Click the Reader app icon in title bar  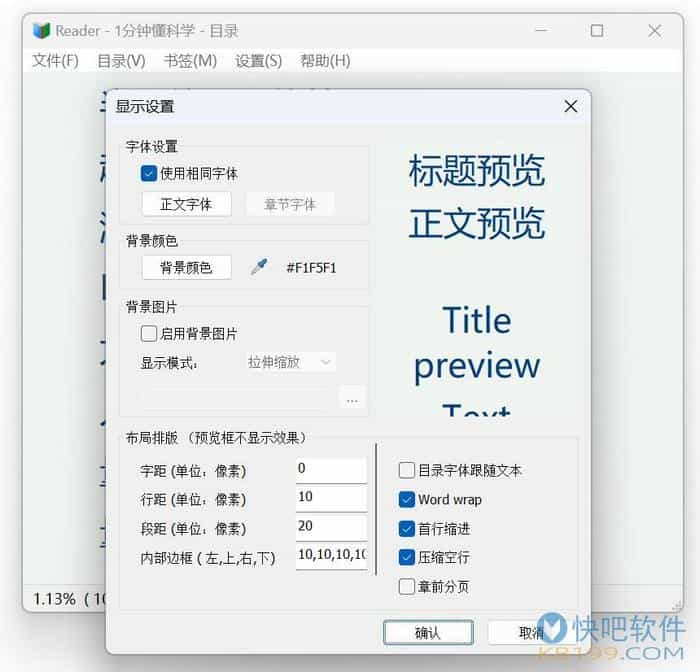point(42,31)
